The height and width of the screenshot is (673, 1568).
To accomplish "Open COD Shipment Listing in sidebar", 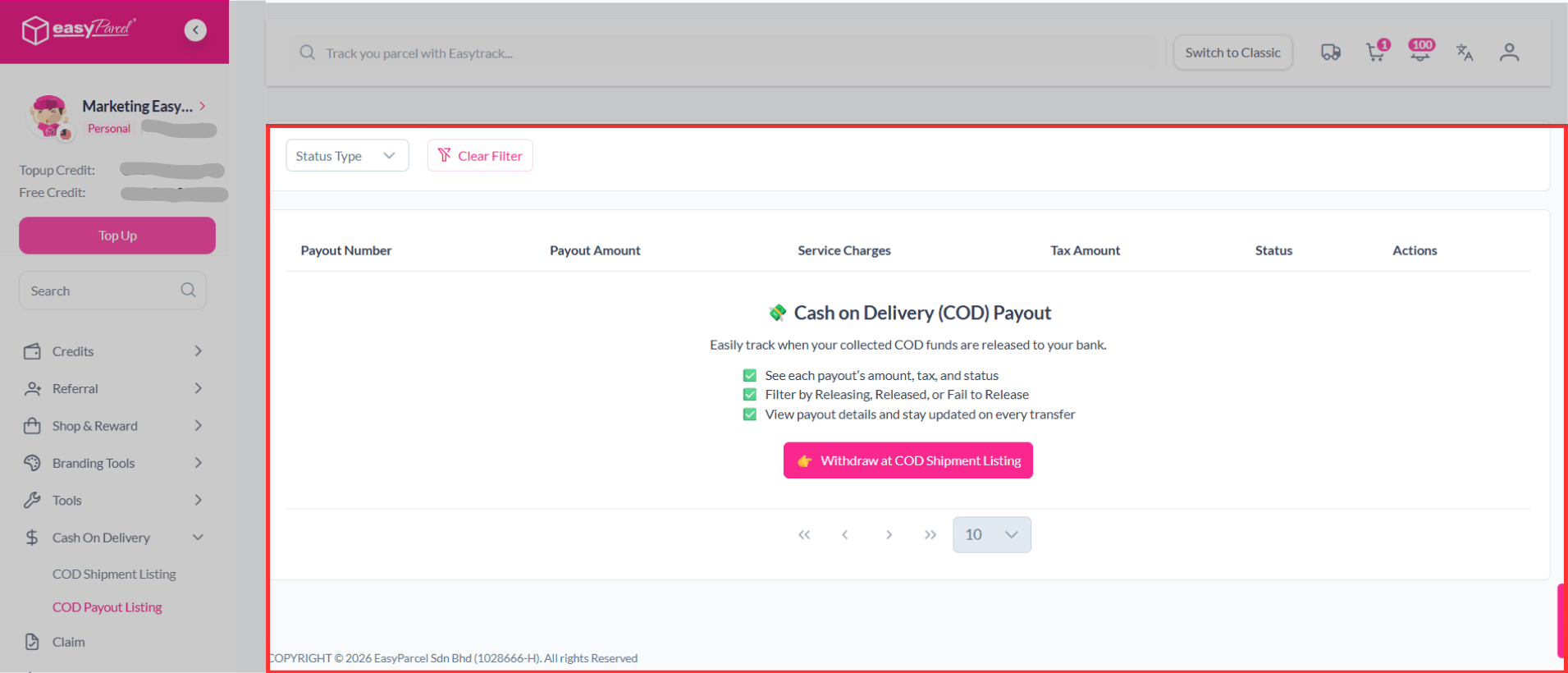I will click(114, 575).
